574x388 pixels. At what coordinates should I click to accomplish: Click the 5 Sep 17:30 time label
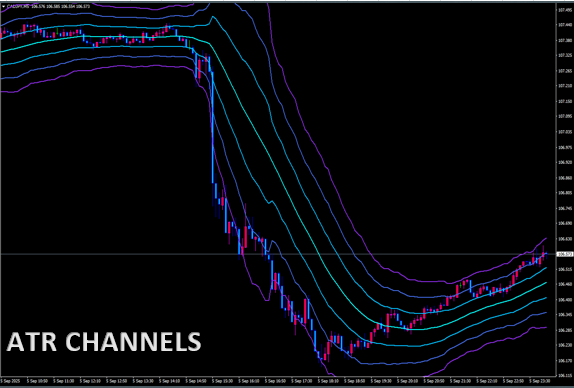[302, 381]
